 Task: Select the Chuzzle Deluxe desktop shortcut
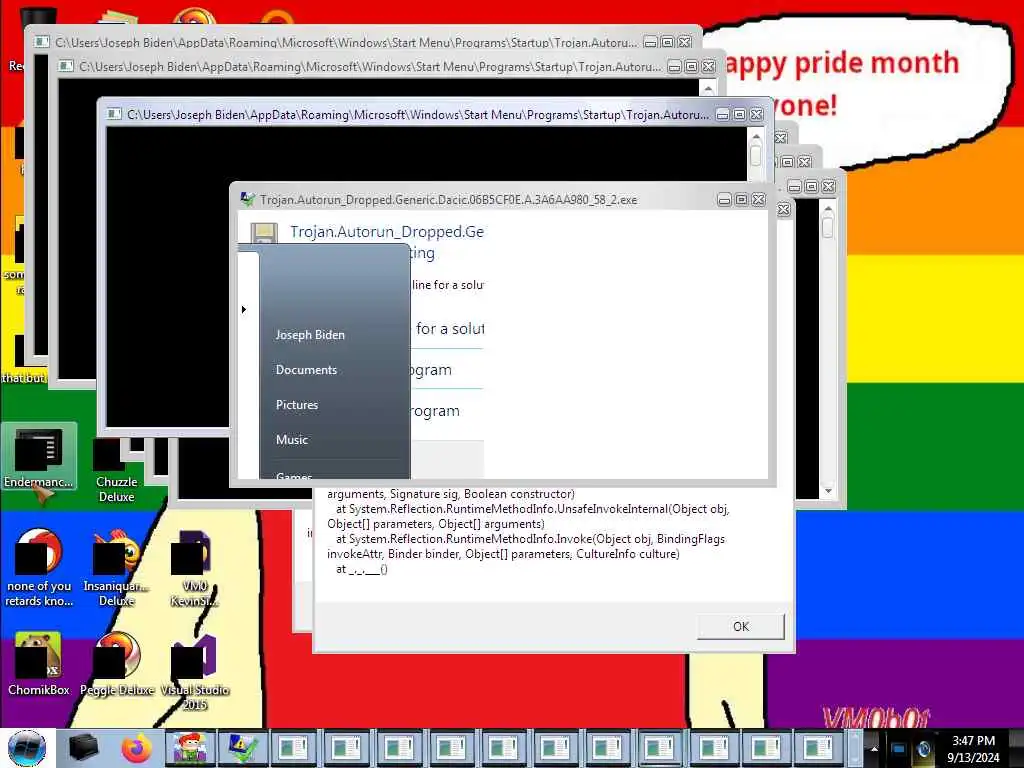tap(116, 470)
